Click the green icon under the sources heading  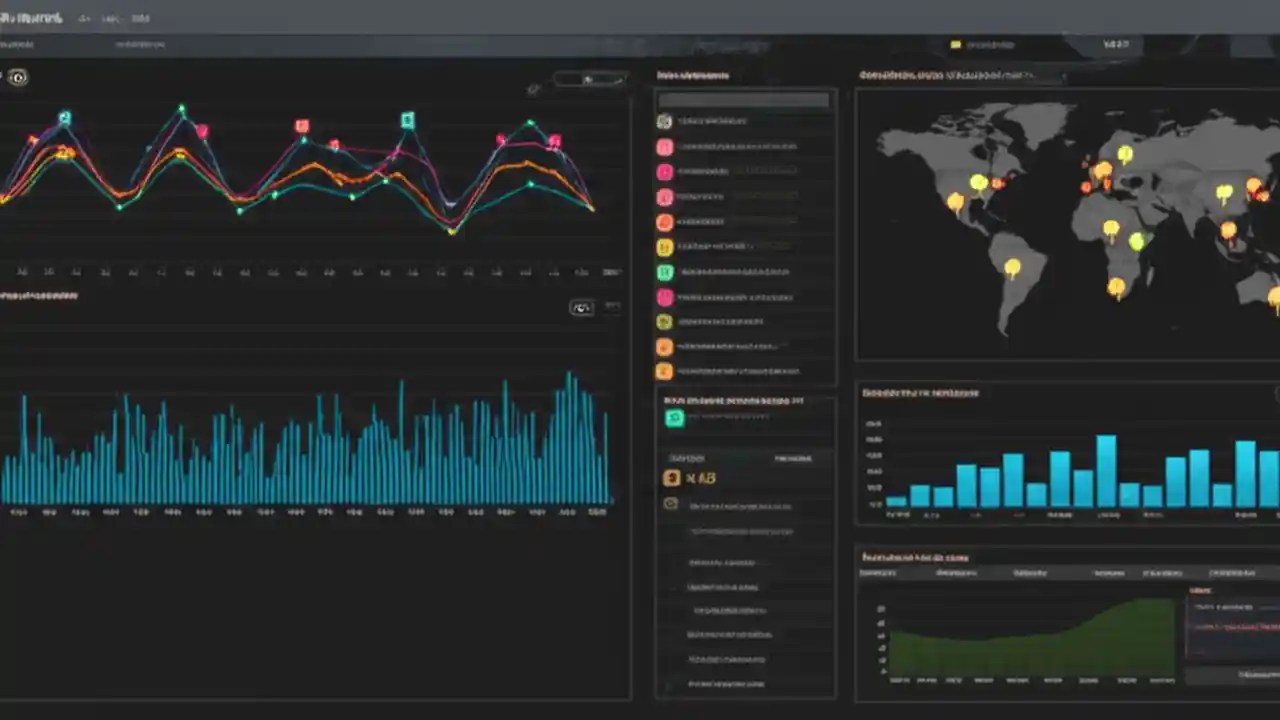pyautogui.click(x=675, y=418)
